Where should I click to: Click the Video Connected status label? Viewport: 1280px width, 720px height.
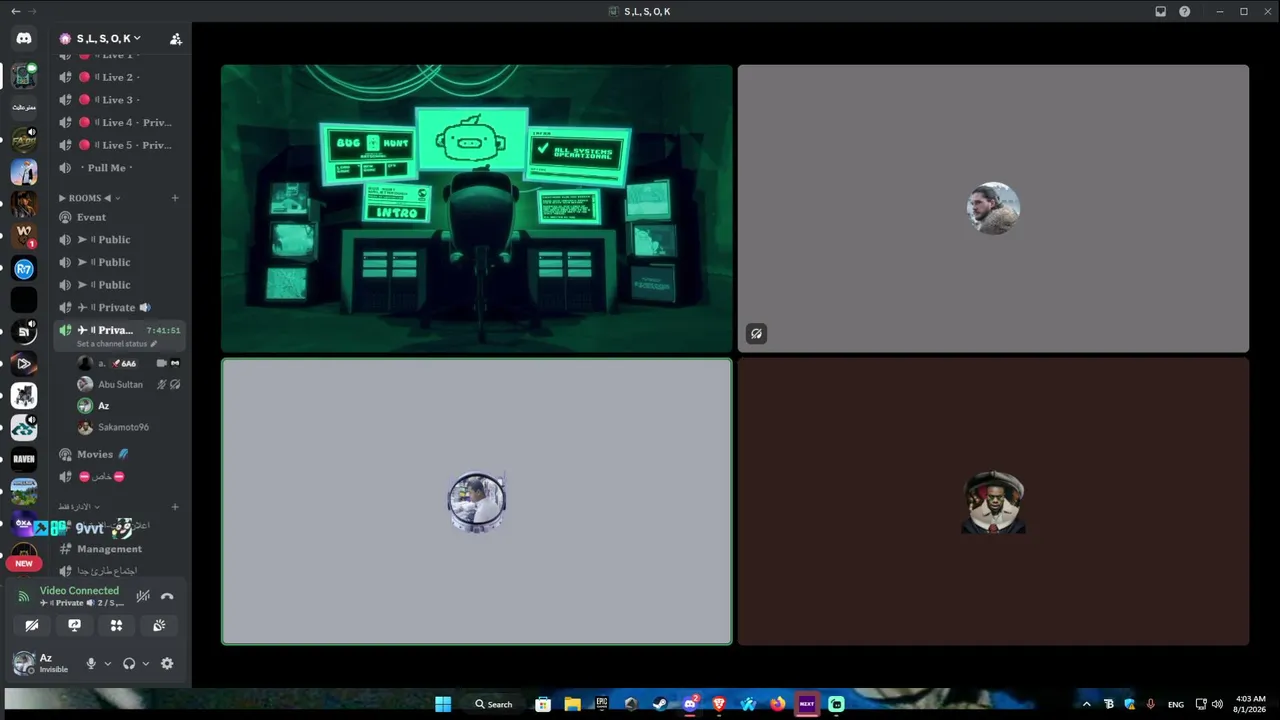coord(79,591)
